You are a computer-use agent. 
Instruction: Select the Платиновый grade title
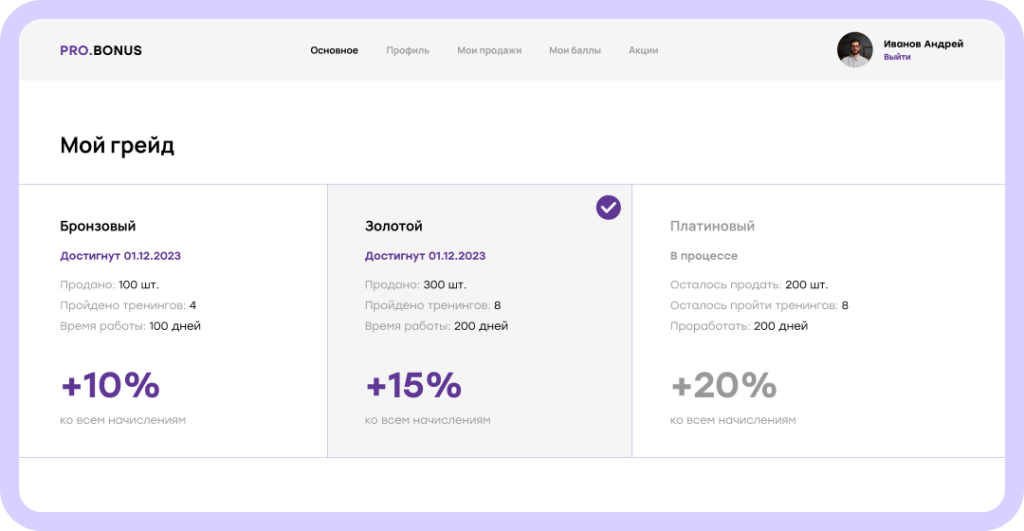coord(712,226)
